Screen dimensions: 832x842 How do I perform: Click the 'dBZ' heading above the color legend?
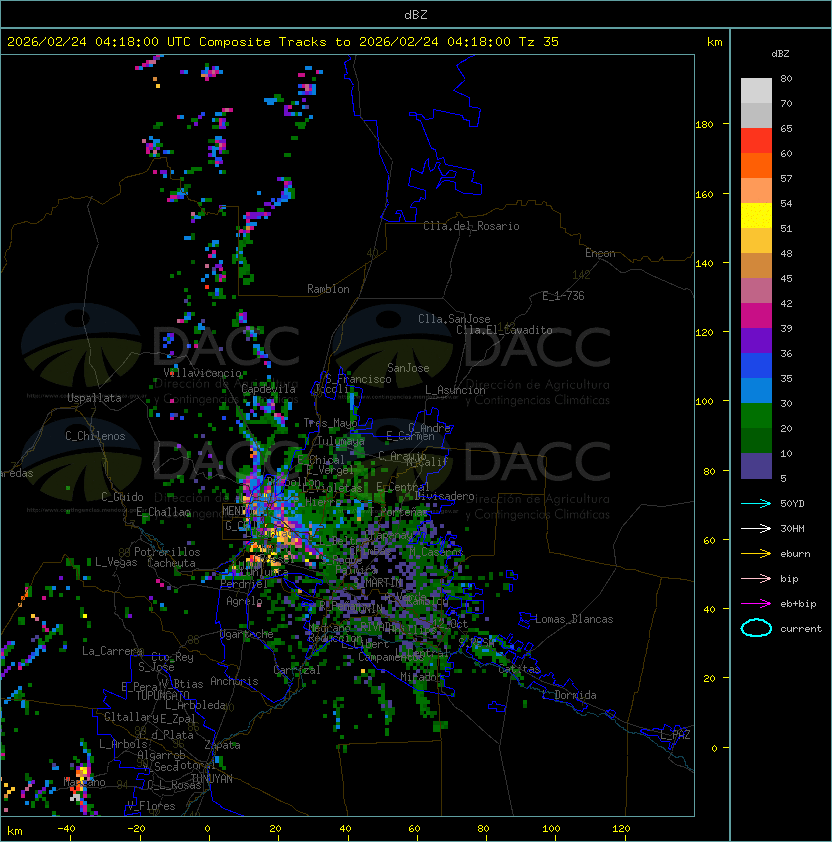tap(780, 54)
